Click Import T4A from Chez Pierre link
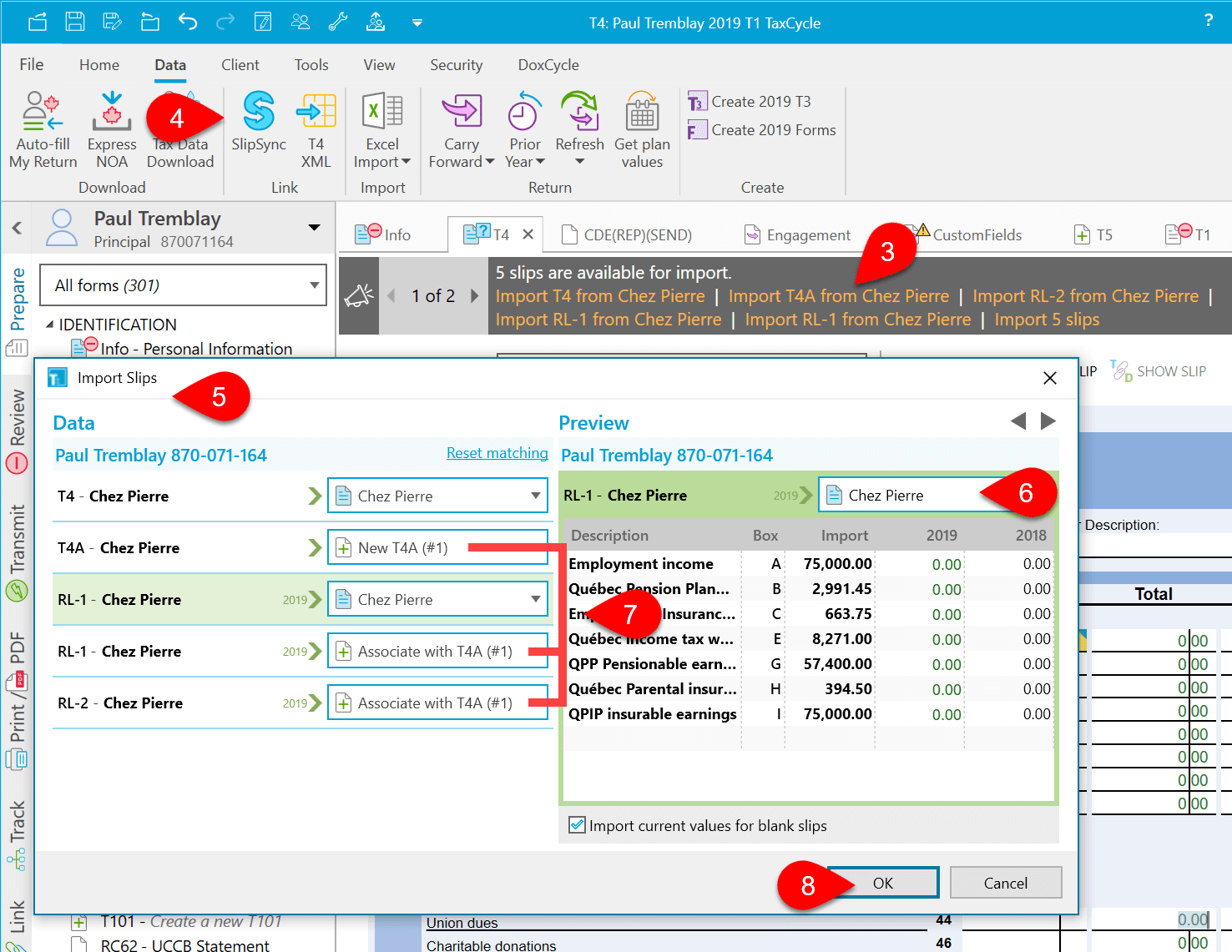This screenshot has width=1232, height=952. (x=838, y=296)
